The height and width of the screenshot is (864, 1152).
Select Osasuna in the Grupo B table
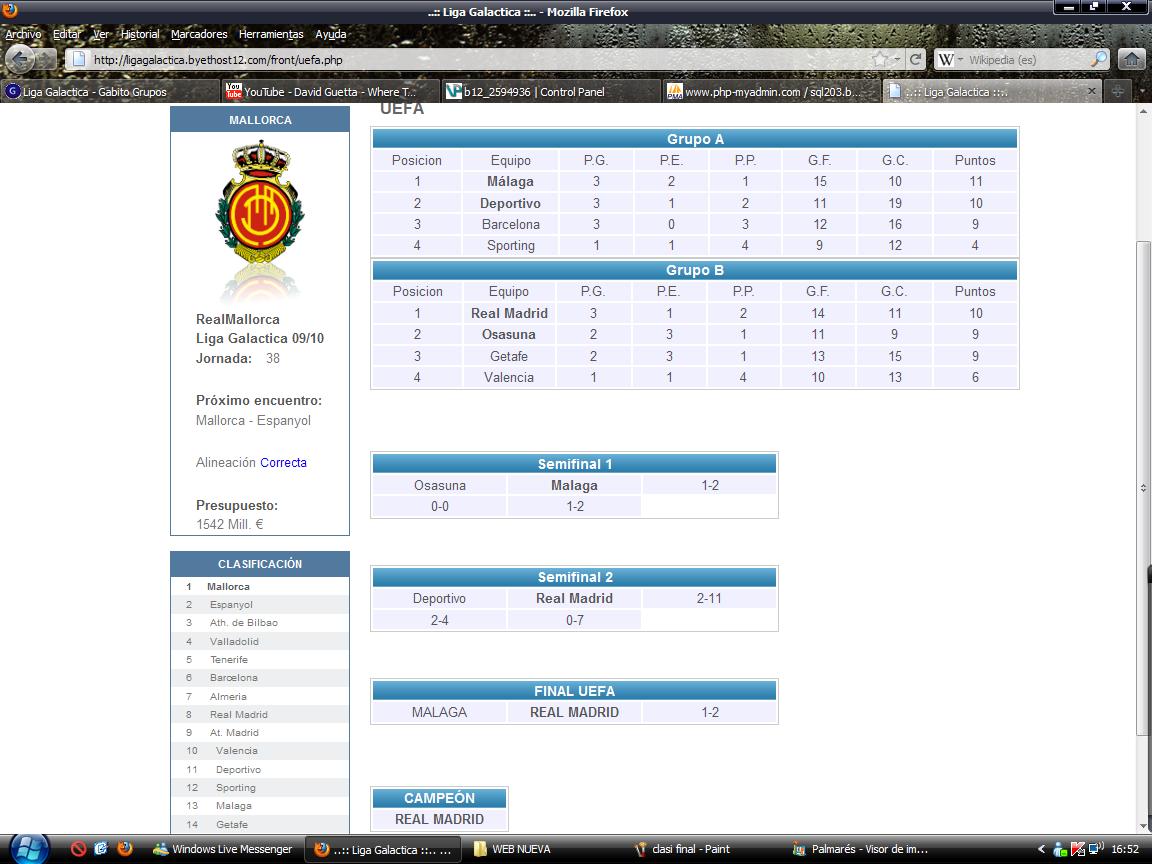click(508, 334)
